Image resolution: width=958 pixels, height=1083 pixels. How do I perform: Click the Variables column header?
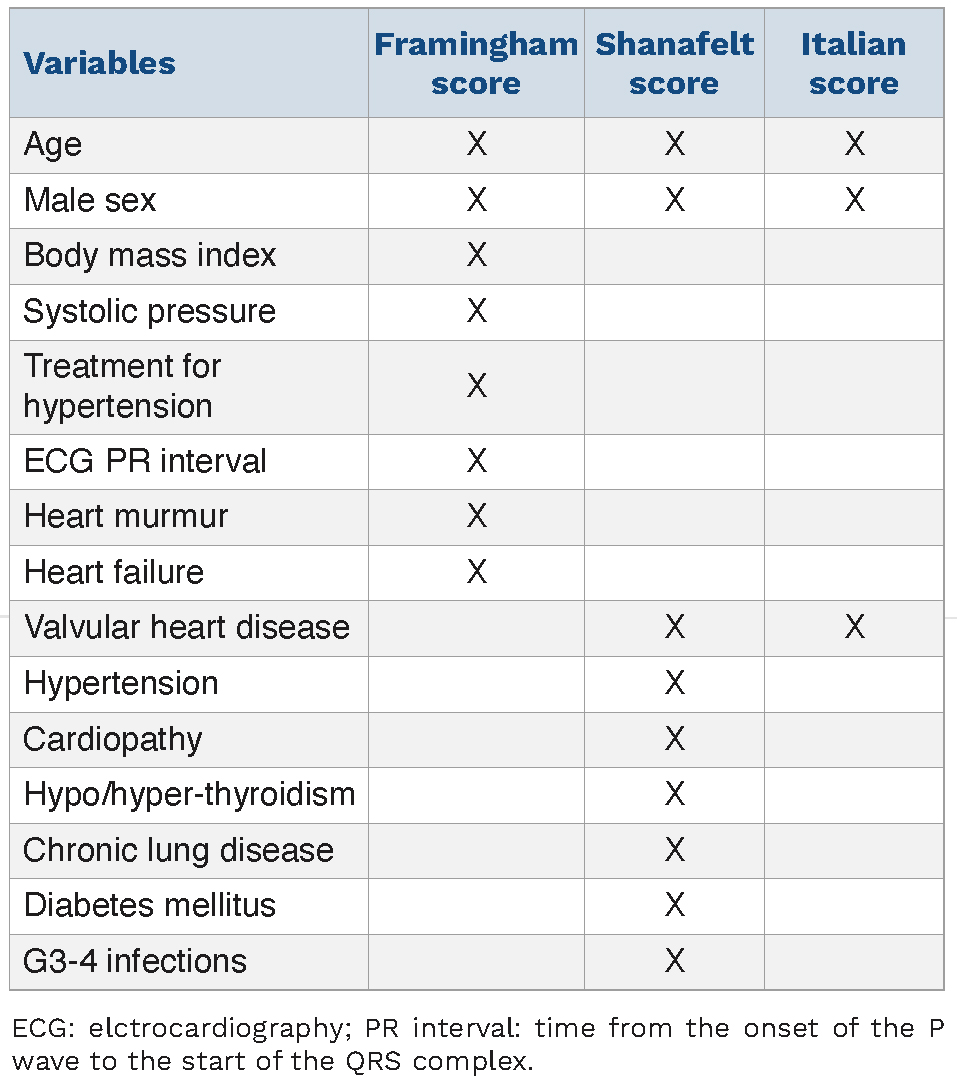(99, 63)
